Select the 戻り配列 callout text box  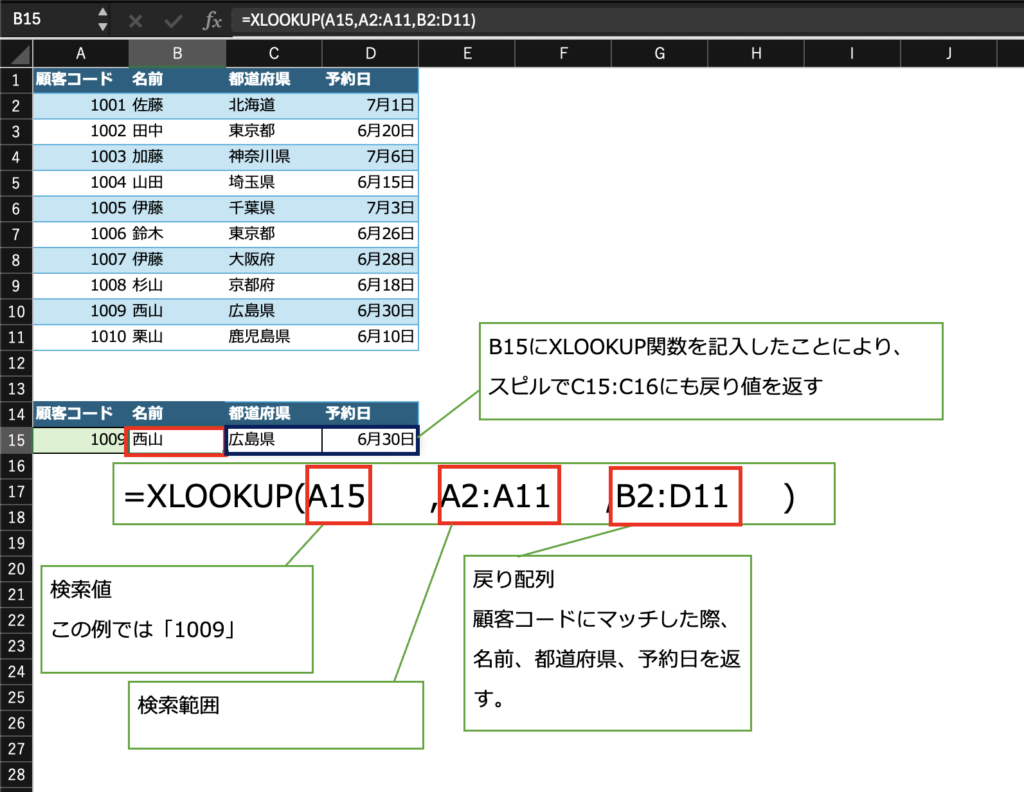(x=607, y=642)
